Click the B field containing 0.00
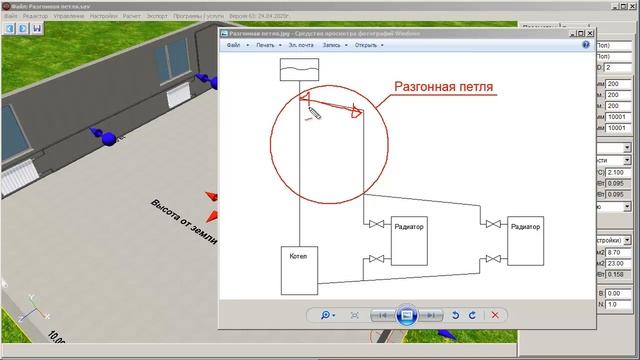The image size is (640, 360). [x=618, y=293]
